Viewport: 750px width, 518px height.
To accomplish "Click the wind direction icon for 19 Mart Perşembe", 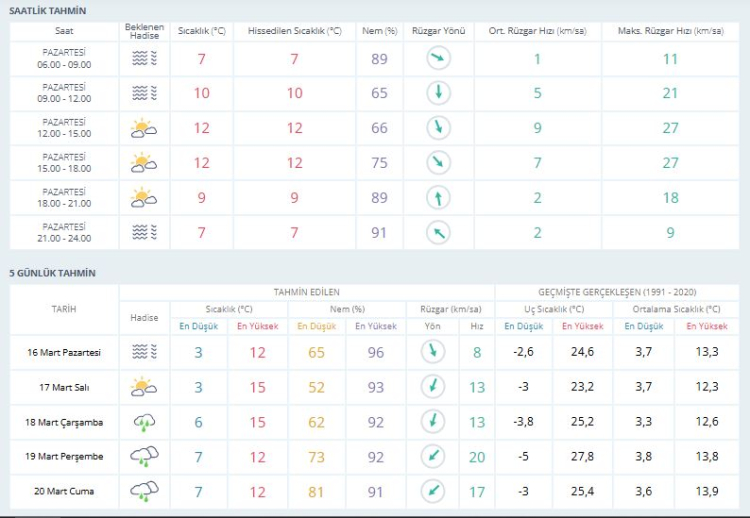I will (x=432, y=457).
